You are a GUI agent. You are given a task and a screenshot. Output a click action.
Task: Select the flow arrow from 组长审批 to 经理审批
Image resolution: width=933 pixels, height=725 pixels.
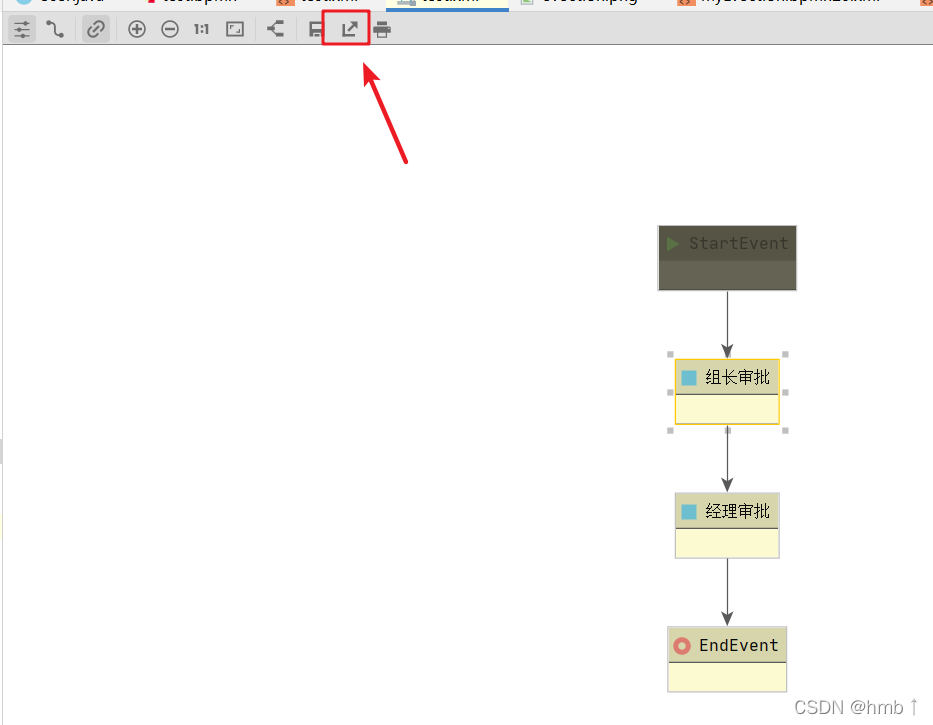(x=727, y=458)
